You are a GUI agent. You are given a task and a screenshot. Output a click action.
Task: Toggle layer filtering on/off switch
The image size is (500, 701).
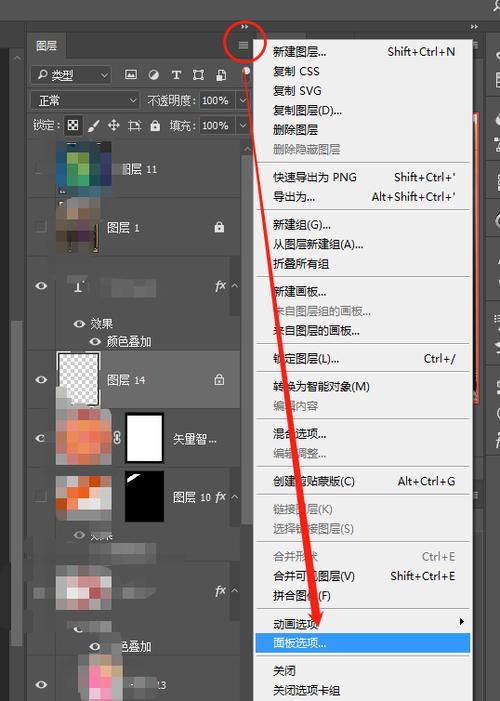tap(246, 72)
